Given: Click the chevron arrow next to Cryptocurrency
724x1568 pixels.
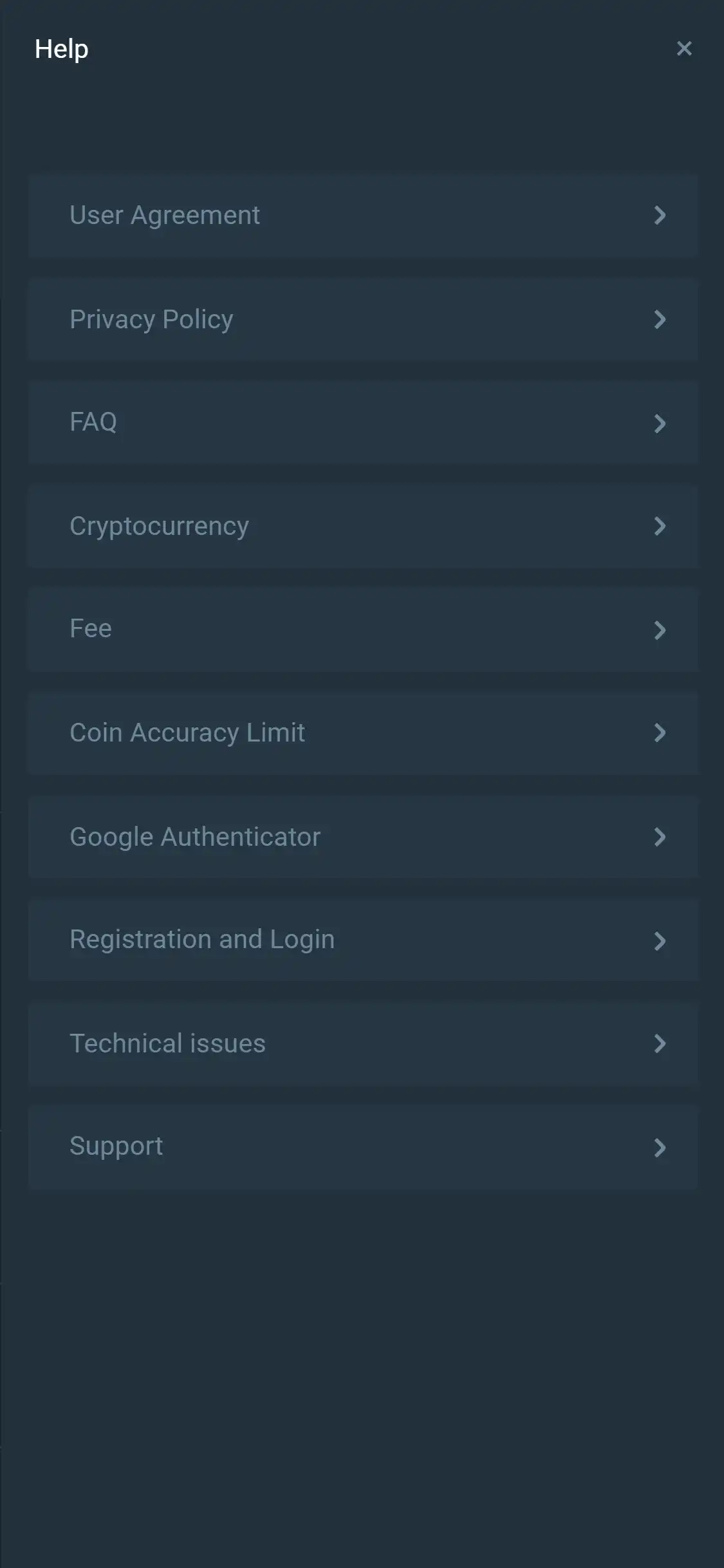Looking at the screenshot, I should 660,527.
